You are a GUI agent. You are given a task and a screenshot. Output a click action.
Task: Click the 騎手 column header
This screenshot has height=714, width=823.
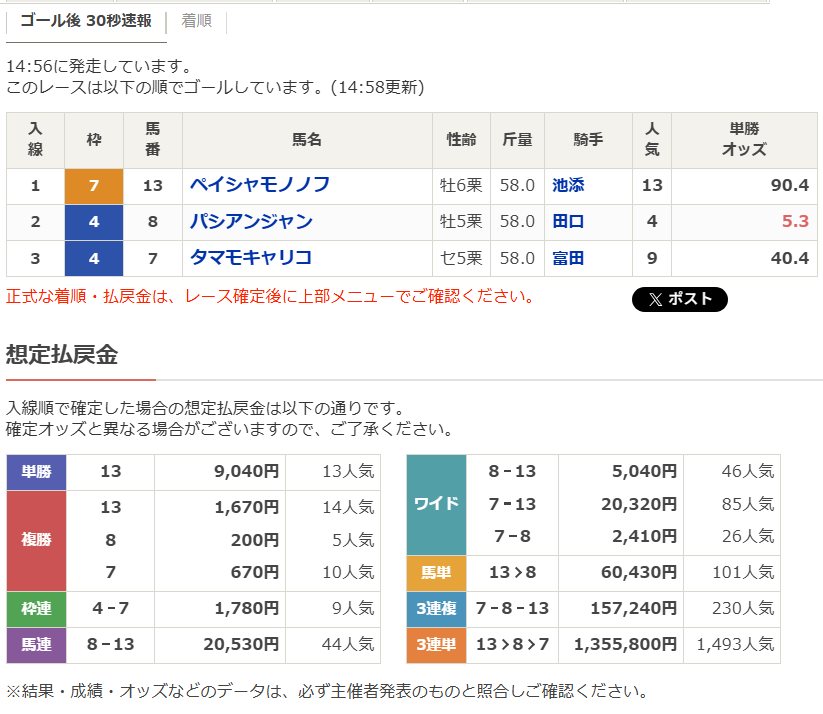coord(588,140)
